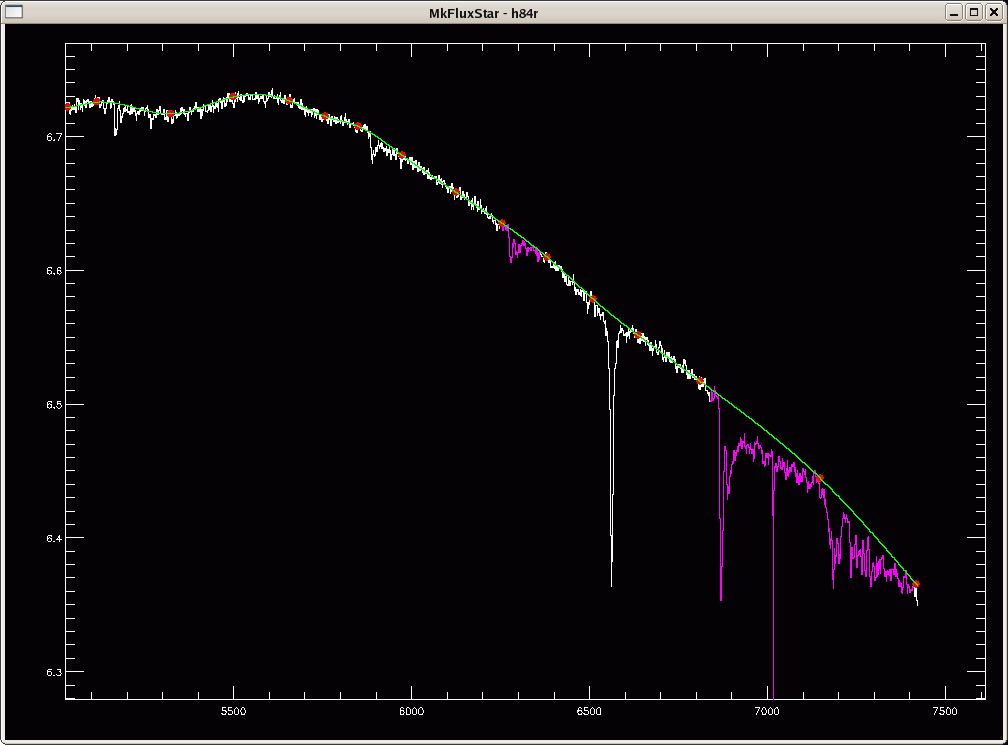
Task: Click red point just before first magenta dip
Action: (503, 223)
